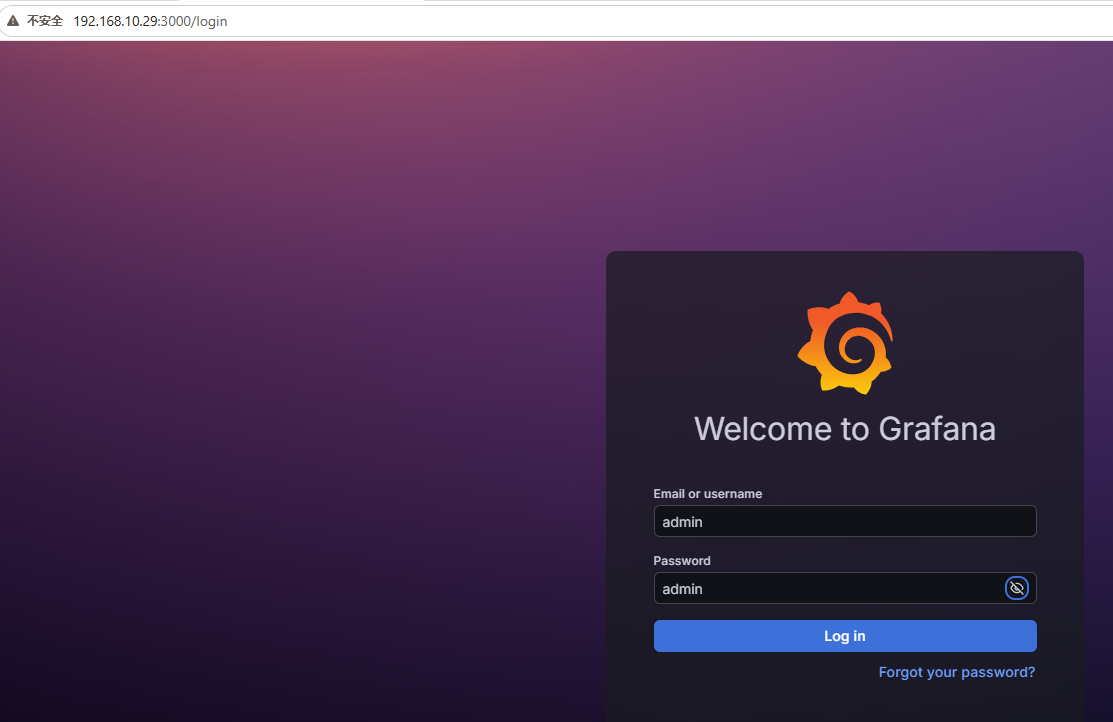The width and height of the screenshot is (1113, 722).
Task: Click the Log in button
Action: tap(845, 636)
